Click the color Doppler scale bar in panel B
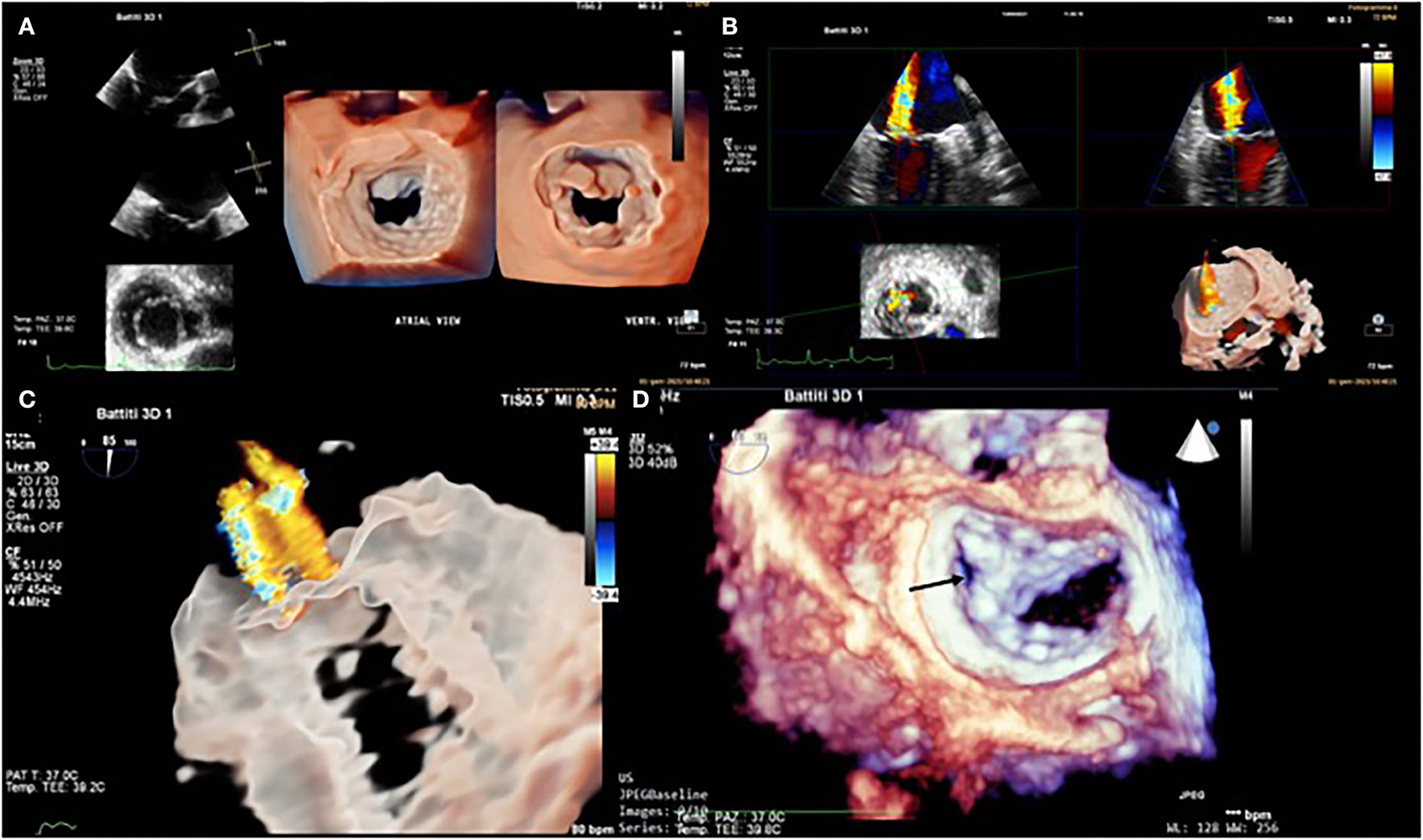1423x840 pixels. point(1383,115)
